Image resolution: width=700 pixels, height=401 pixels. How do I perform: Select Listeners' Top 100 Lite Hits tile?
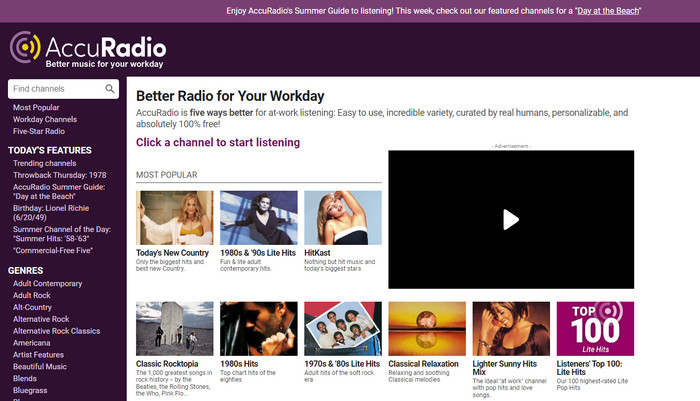coord(594,328)
